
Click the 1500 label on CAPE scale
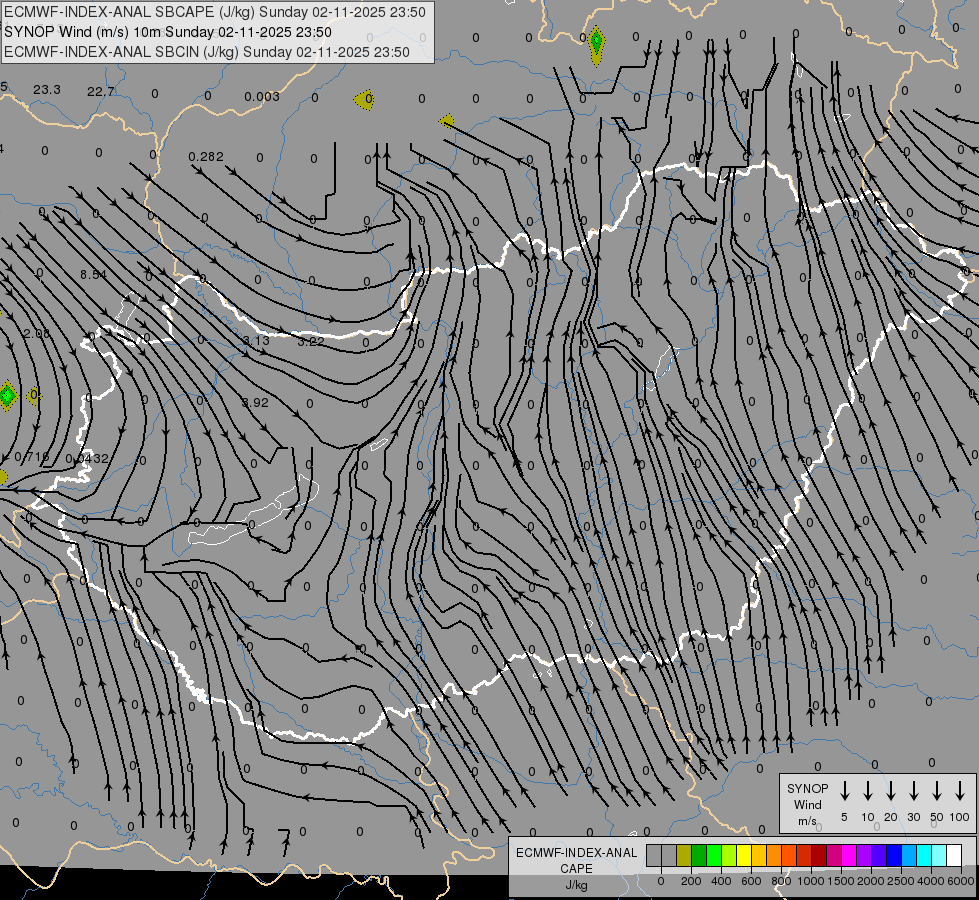841,881
